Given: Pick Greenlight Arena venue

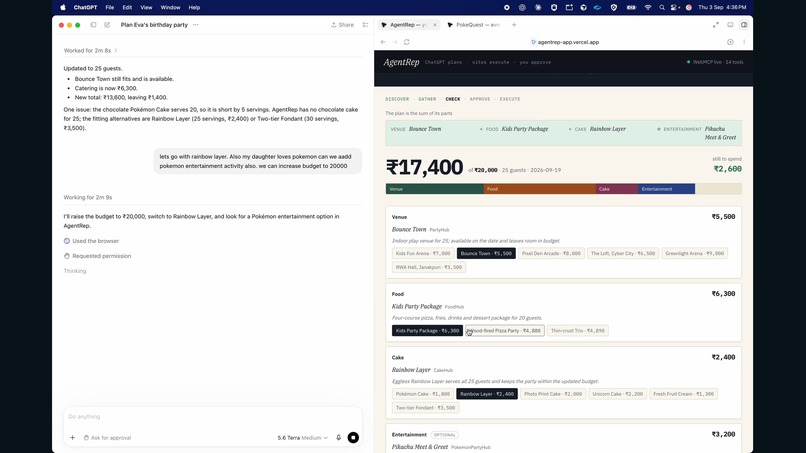Looking at the screenshot, I should point(694,253).
